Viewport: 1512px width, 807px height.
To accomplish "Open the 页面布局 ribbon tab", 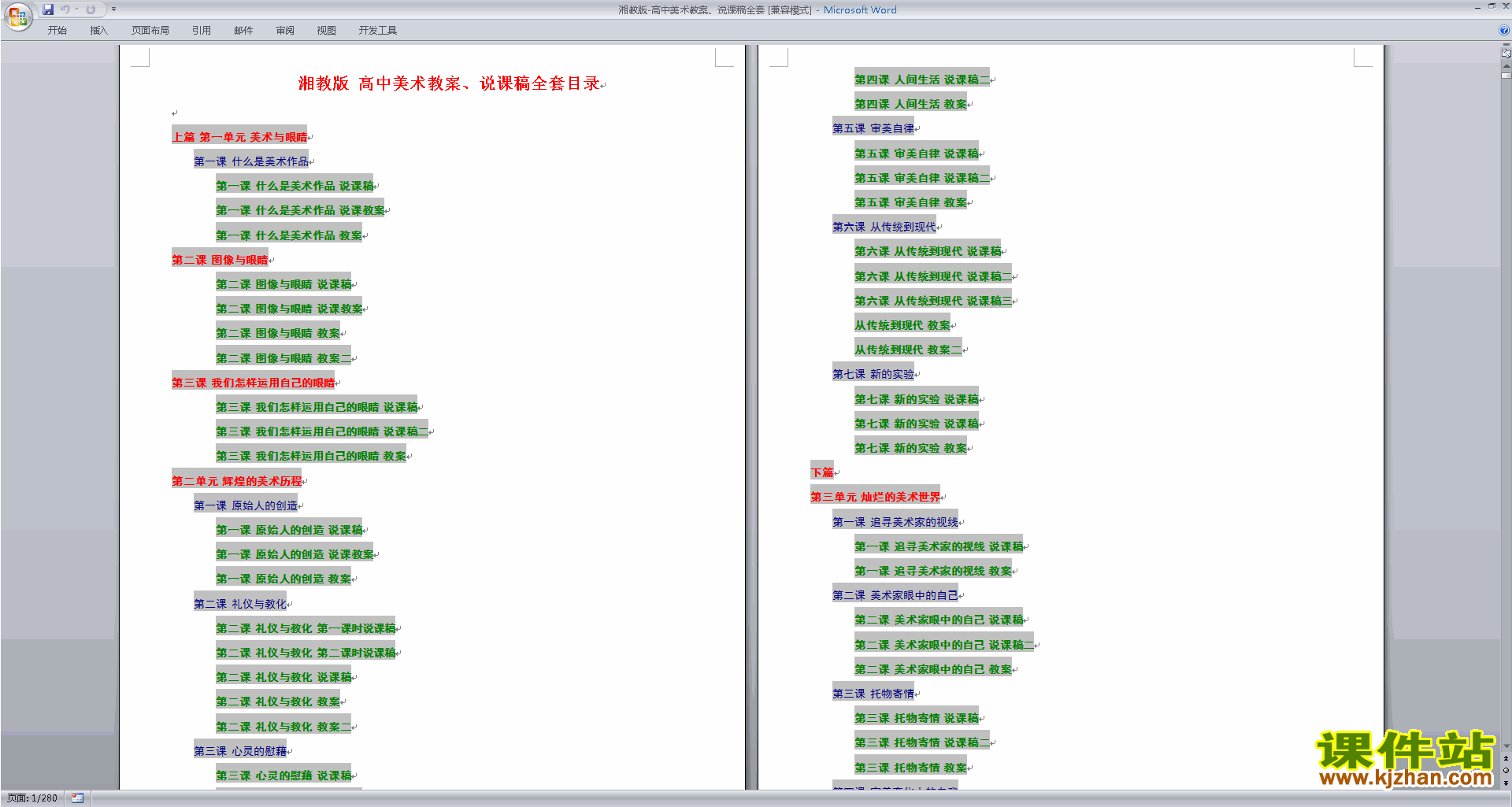I will pos(150,31).
